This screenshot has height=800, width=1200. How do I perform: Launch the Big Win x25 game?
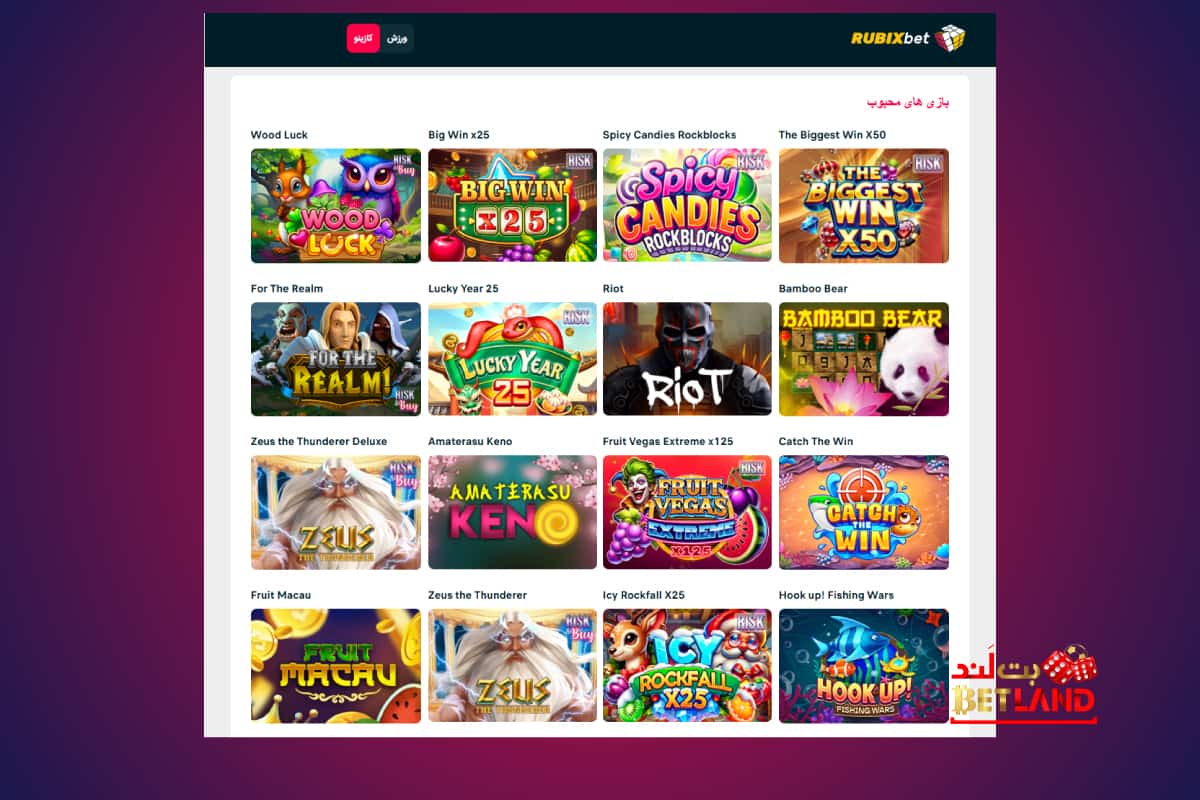tap(512, 206)
